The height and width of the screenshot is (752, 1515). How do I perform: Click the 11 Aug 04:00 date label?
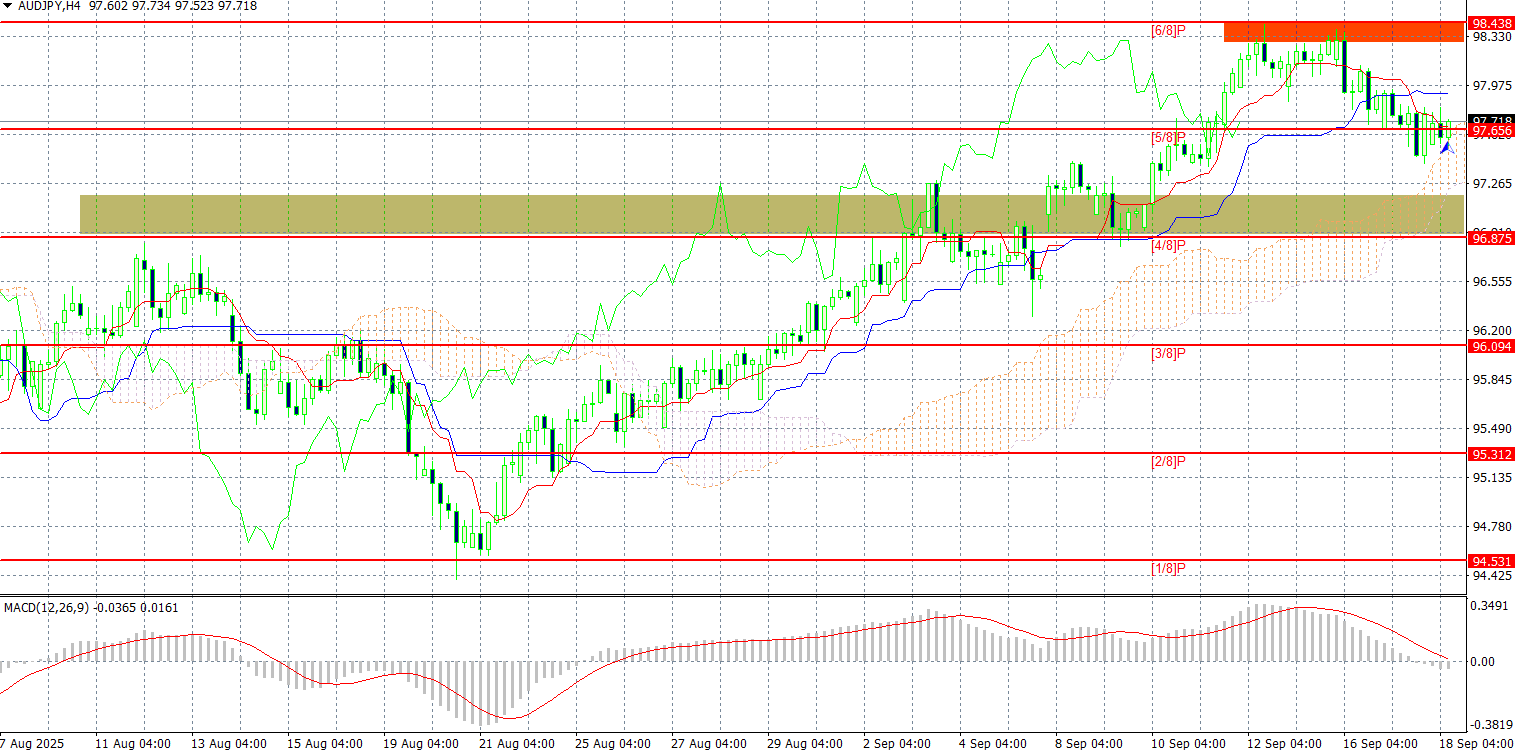click(132, 744)
